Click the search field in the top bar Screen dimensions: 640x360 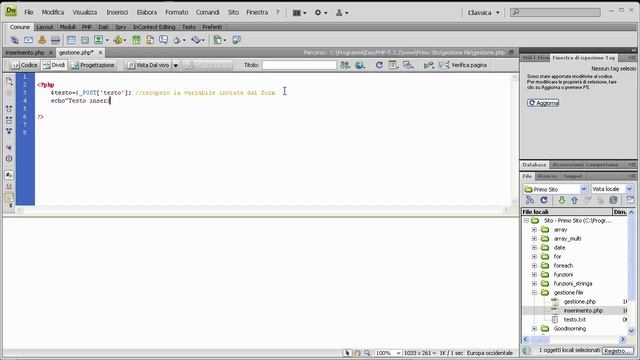tap(556, 12)
